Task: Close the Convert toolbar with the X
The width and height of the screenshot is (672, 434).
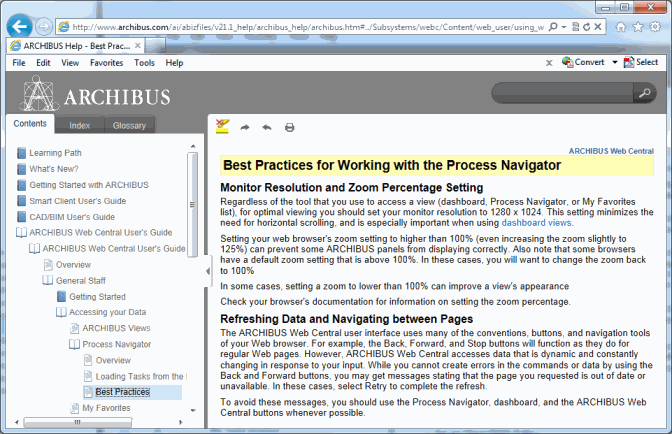Action: [x=549, y=63]
